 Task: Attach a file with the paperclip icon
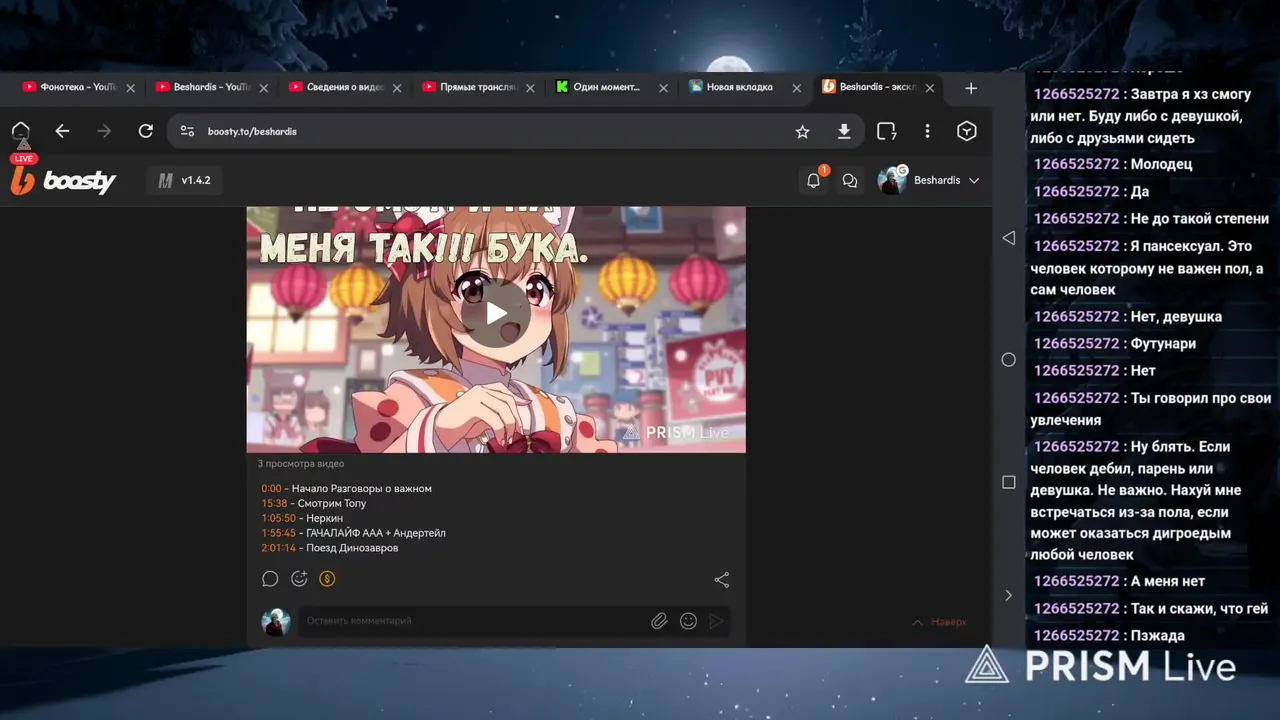pyautogui.click(x=659, y=621)
